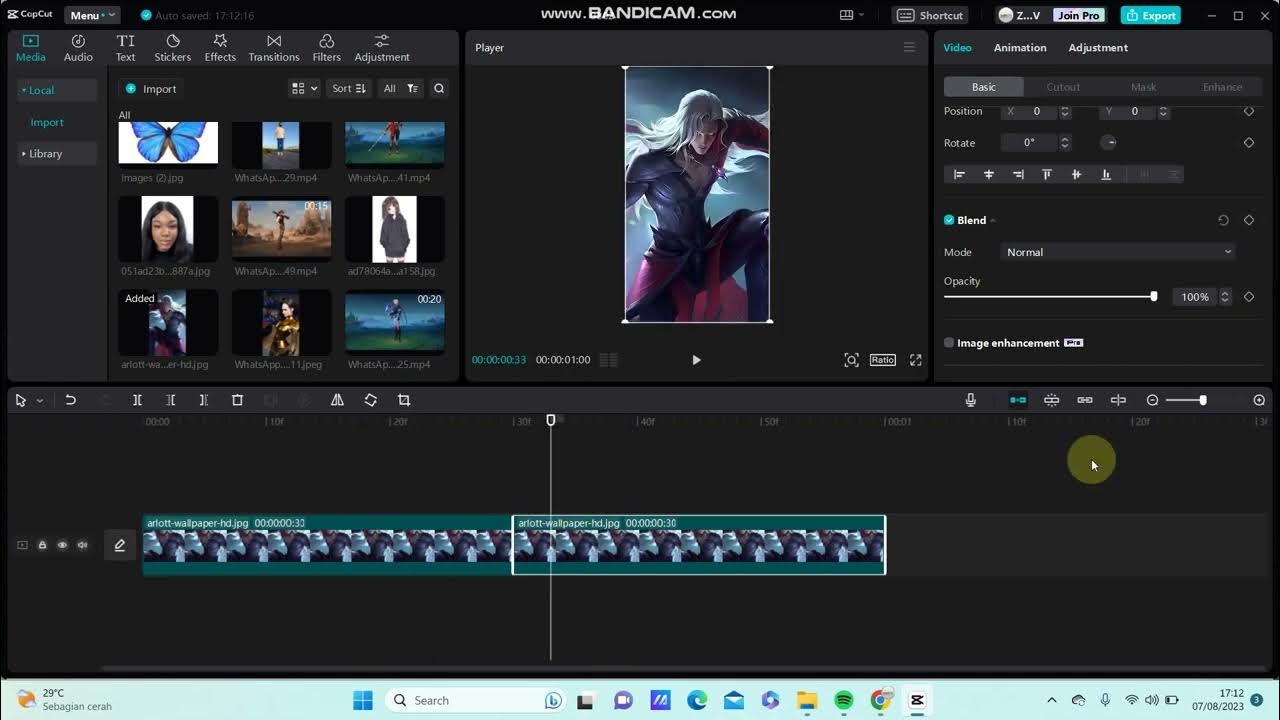Hide the main track with the eye icon
The image size is (1280, 720).
[62, 545]
